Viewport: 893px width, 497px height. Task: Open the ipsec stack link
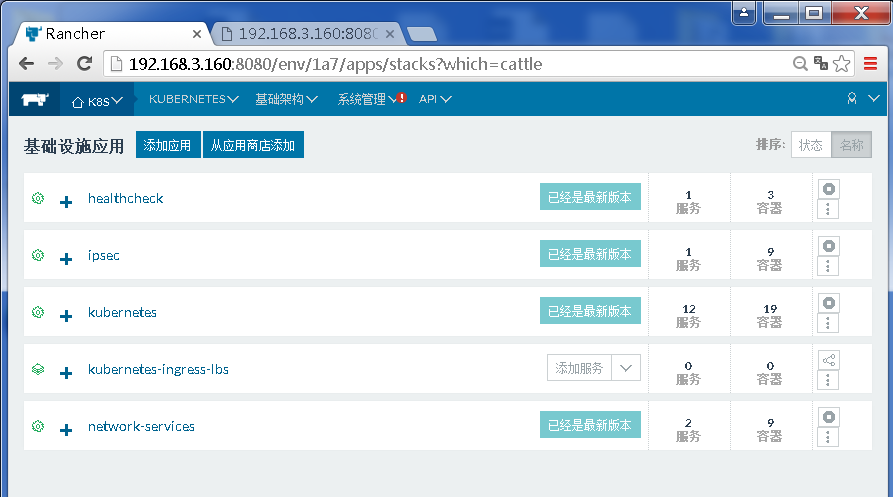click(x=104, y=255)
